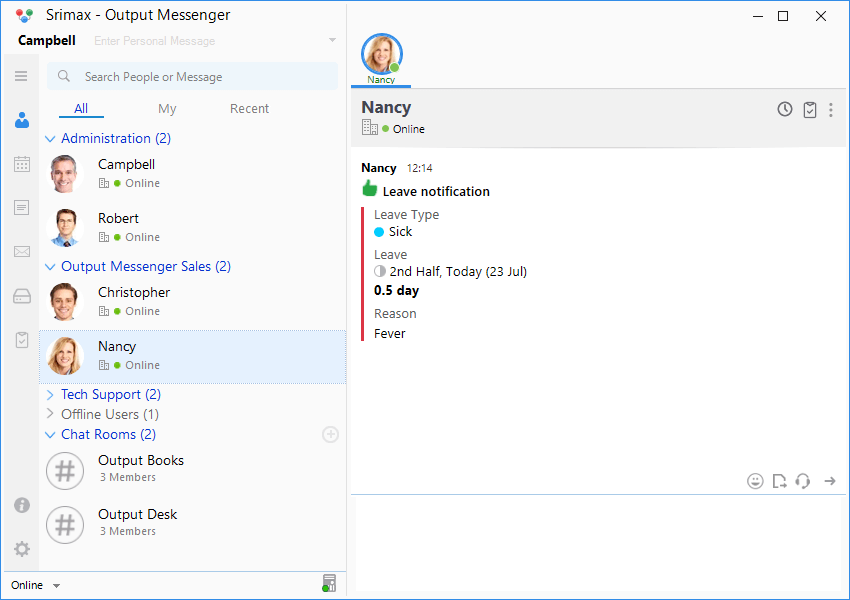Click the Search People or Message field

pos(192,76)
